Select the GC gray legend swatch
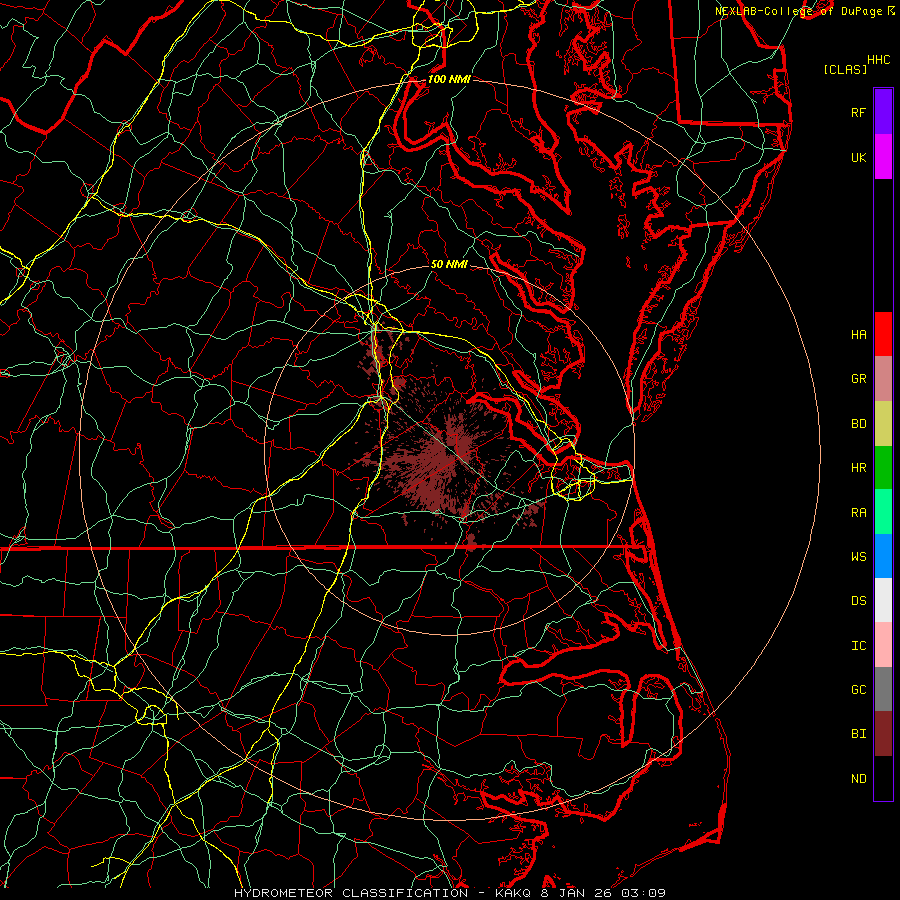 tap(883, 689)
